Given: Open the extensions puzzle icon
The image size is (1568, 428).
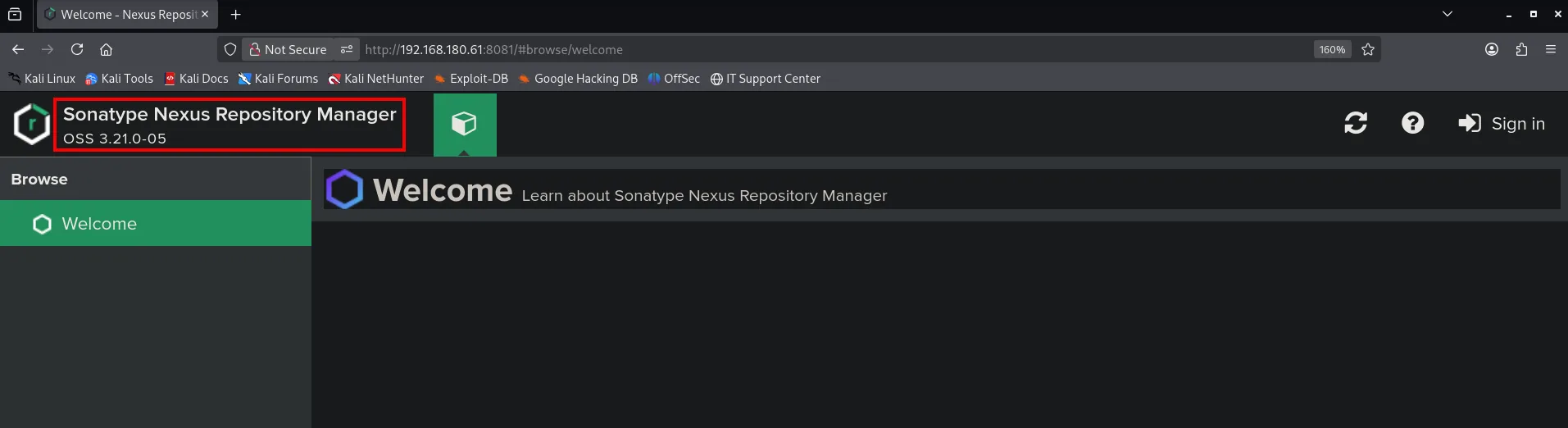Looking at the screenshot, I should click(x=1521, y=49).
